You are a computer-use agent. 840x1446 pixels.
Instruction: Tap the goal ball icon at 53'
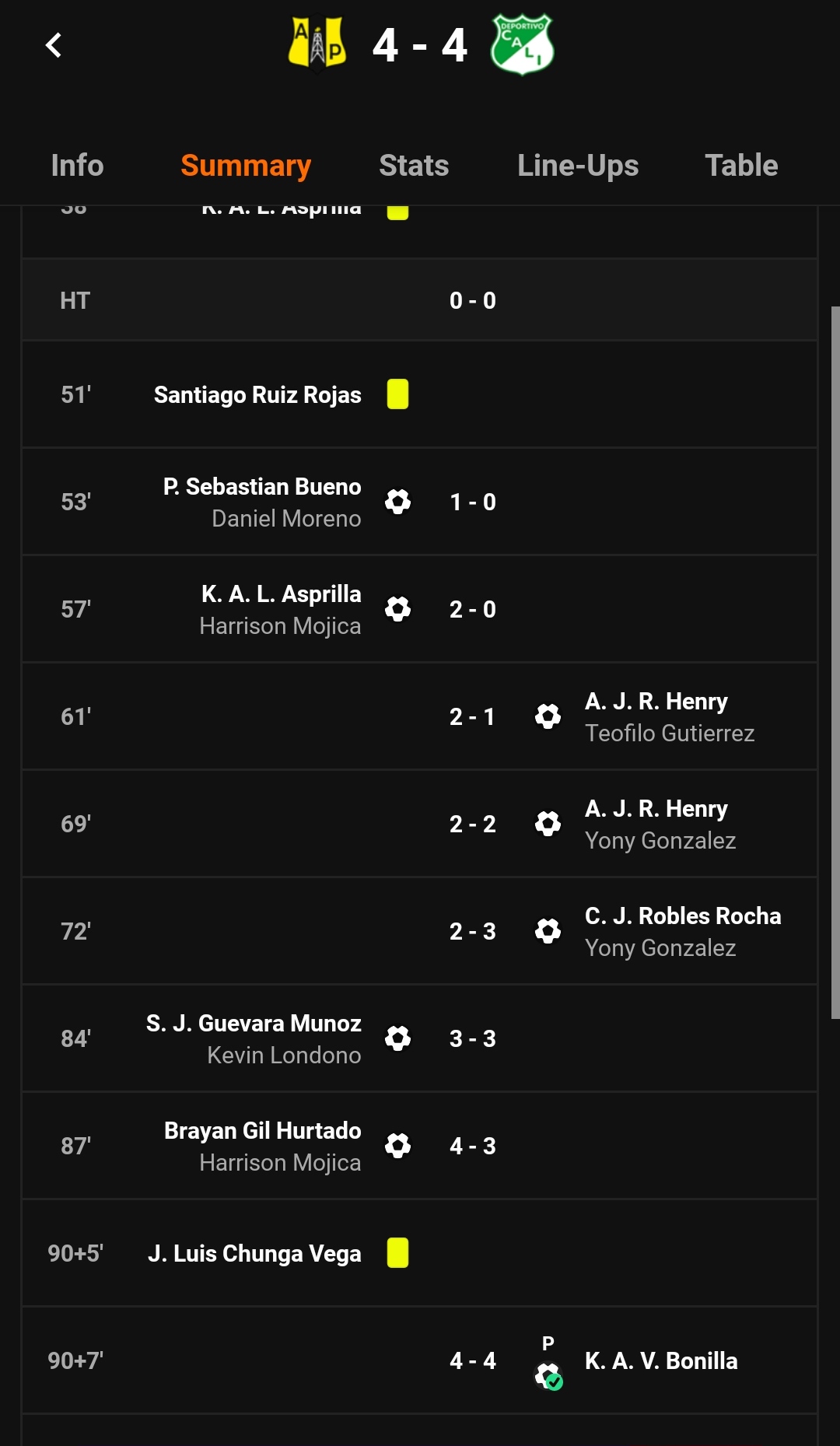click(397, 502)
